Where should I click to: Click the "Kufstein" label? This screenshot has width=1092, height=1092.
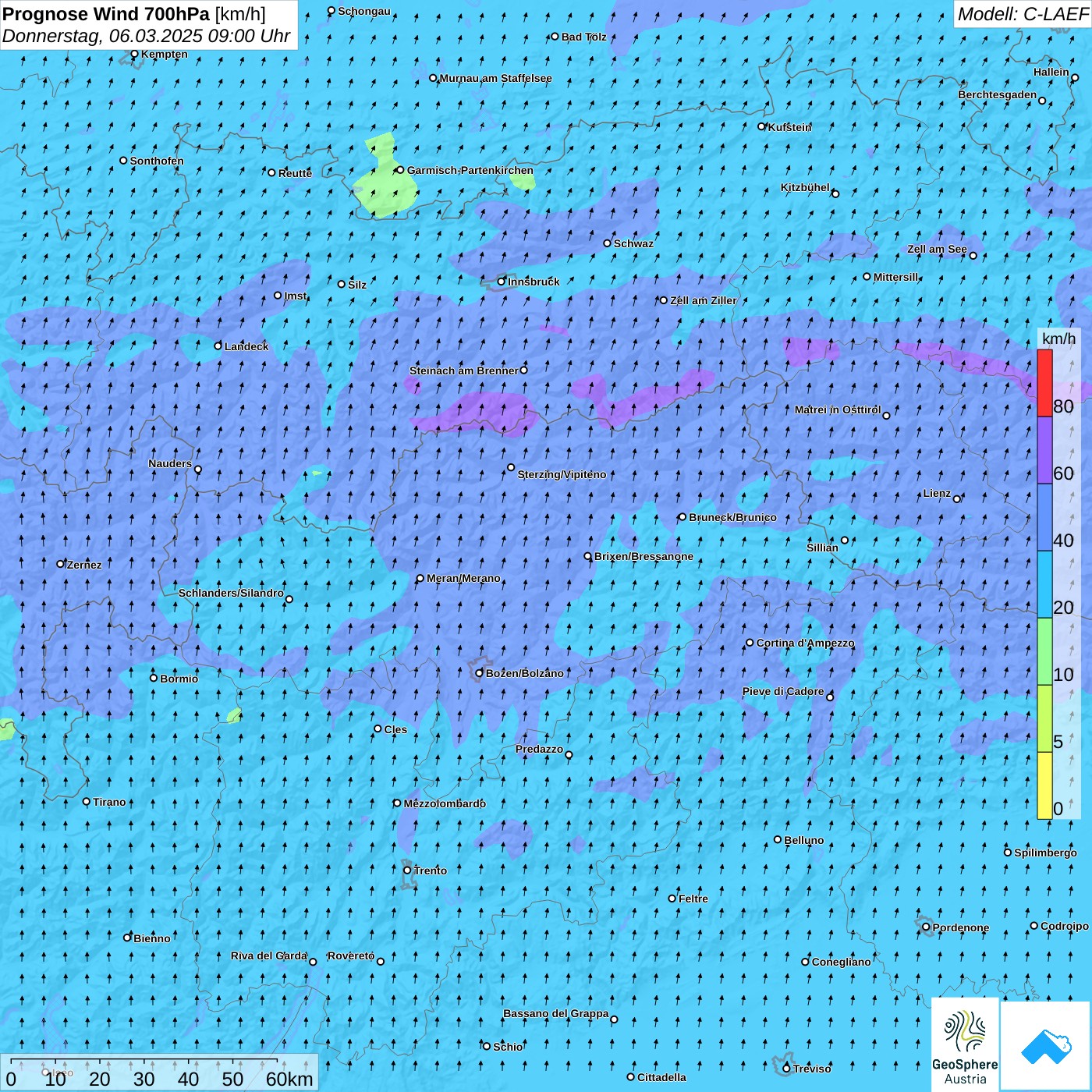[x=789, y=127]
